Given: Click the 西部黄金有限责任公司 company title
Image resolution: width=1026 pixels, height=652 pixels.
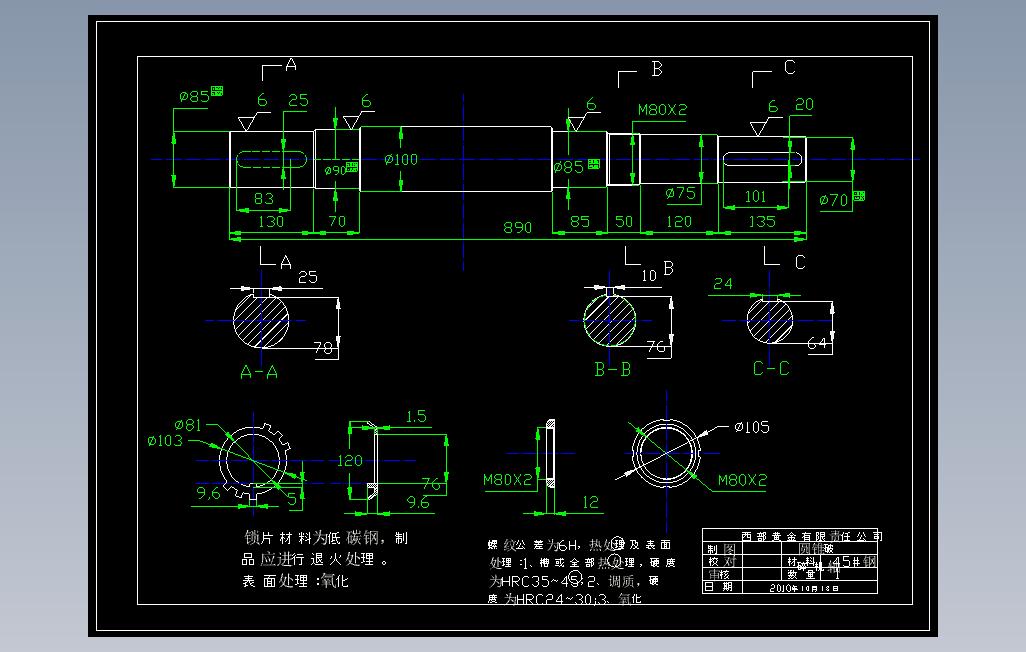Looking at the screenshot, I should [x=811, y=536].
